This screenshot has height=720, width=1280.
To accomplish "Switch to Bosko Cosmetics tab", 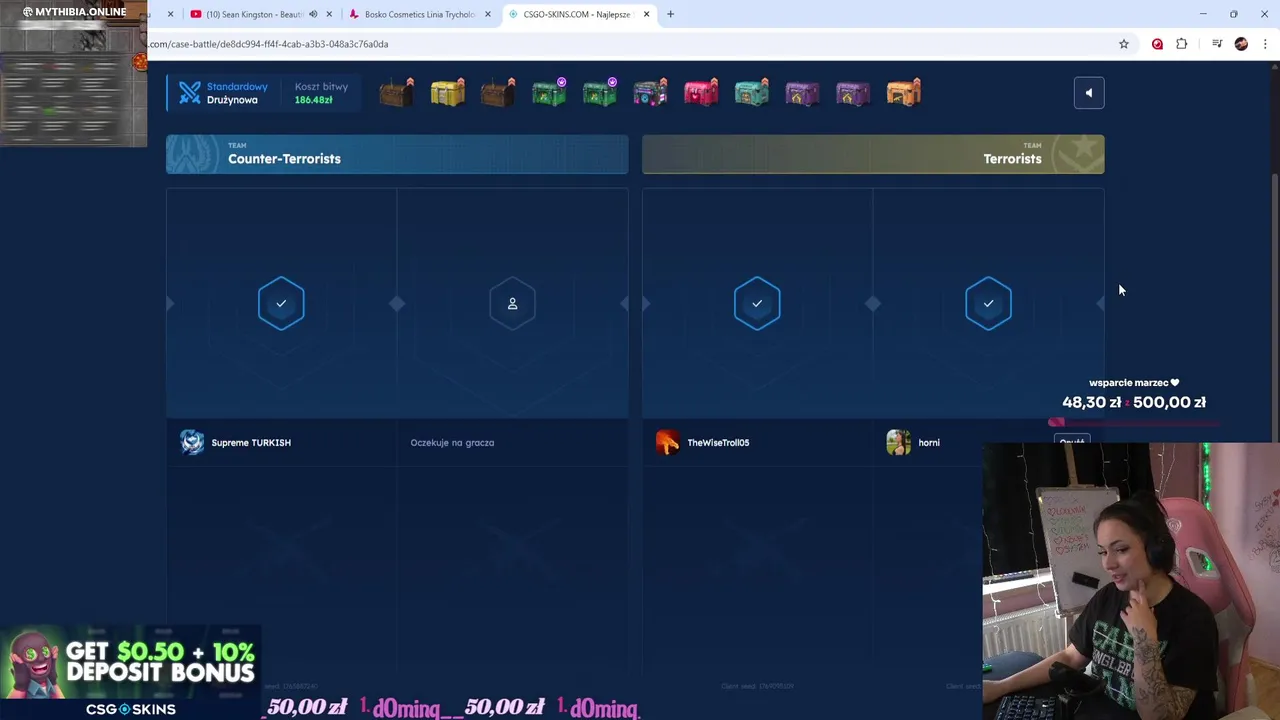I will pyautogui.click(x=420, y=14).
